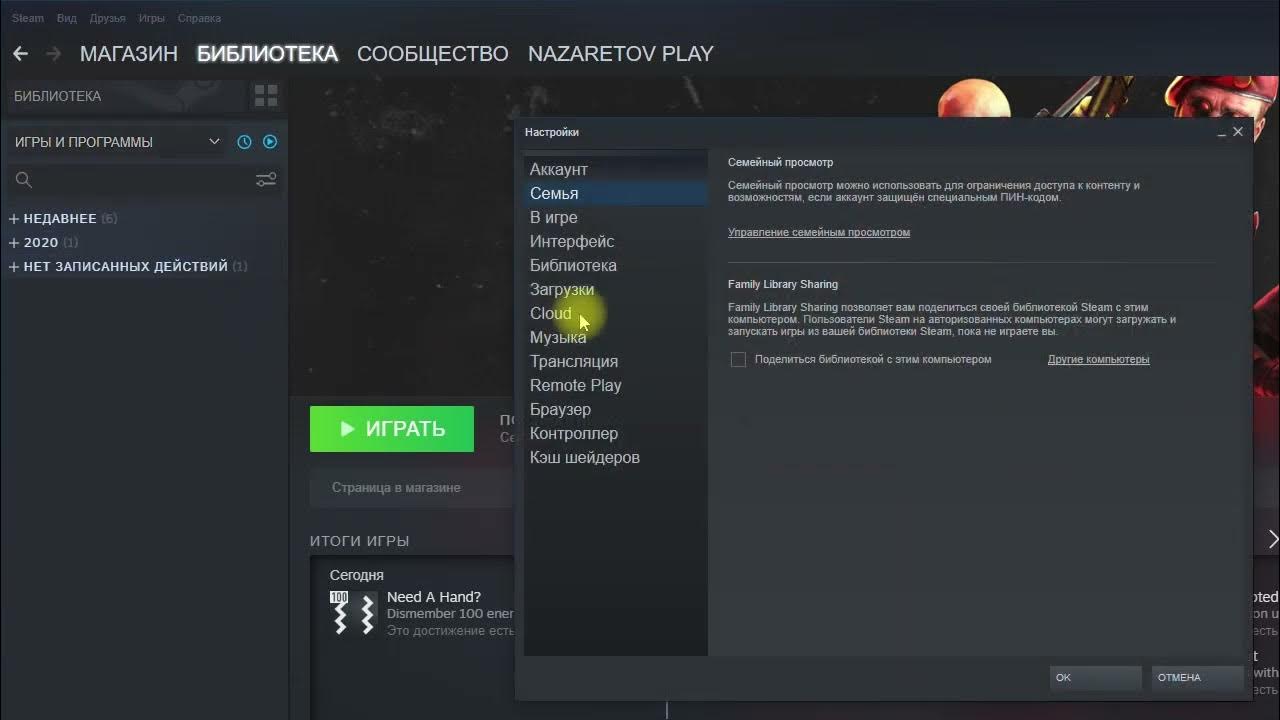
Task: Select Музыка settings category
Action: tap(615, 337)
